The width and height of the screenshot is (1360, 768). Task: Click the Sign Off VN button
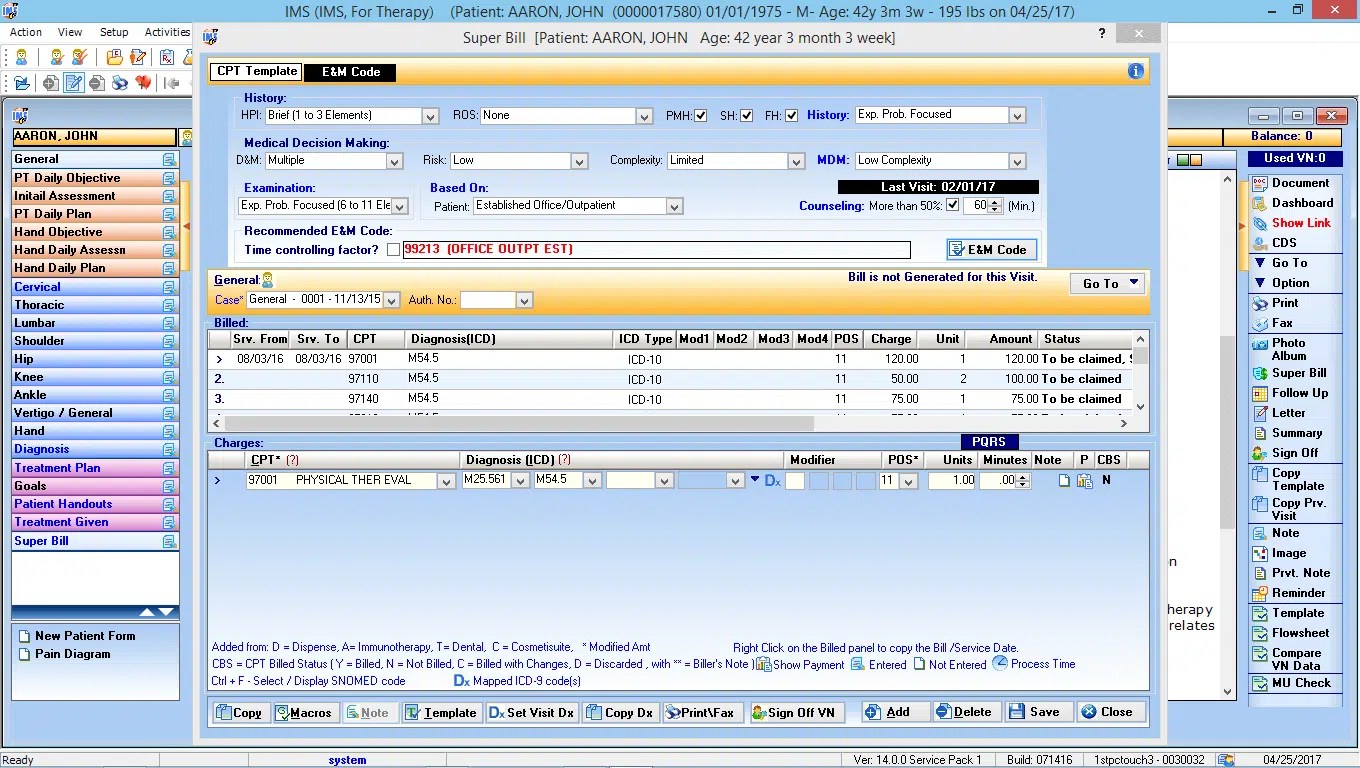(797, 712)
